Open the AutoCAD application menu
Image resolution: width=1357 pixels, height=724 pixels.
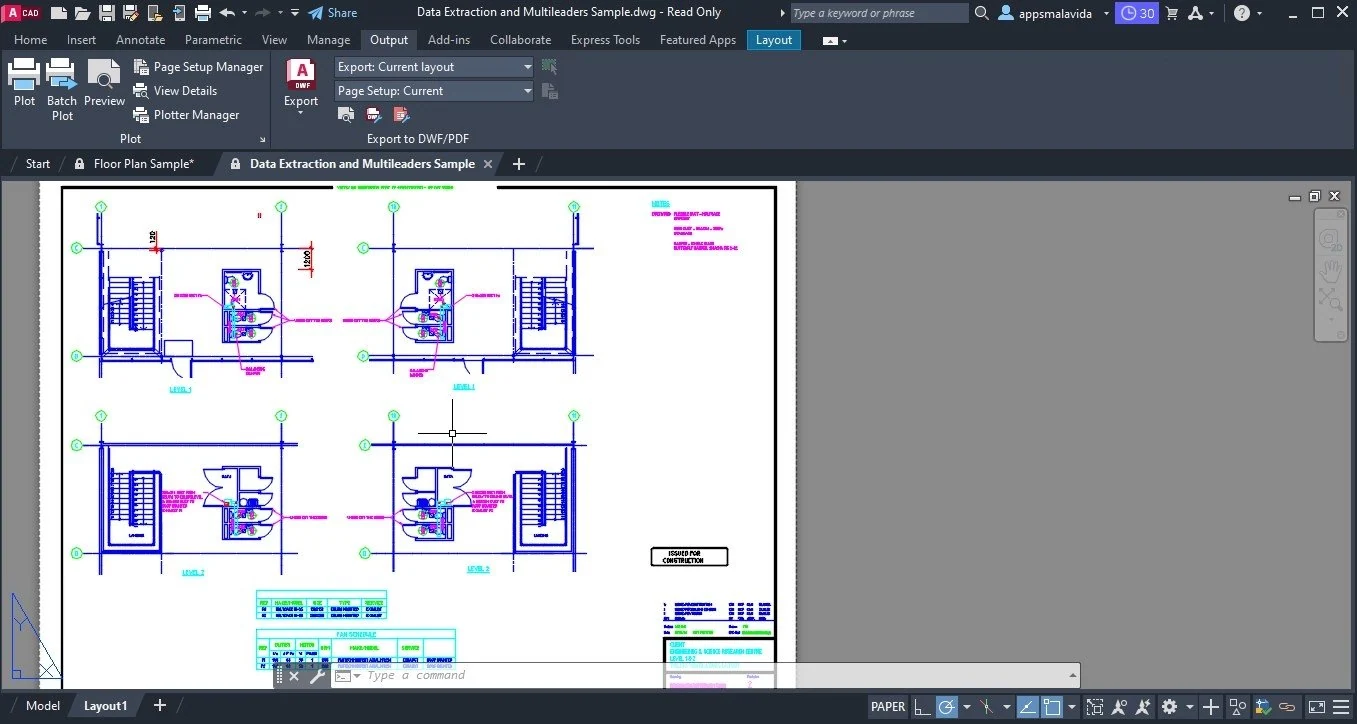click(x=22, y=13)
